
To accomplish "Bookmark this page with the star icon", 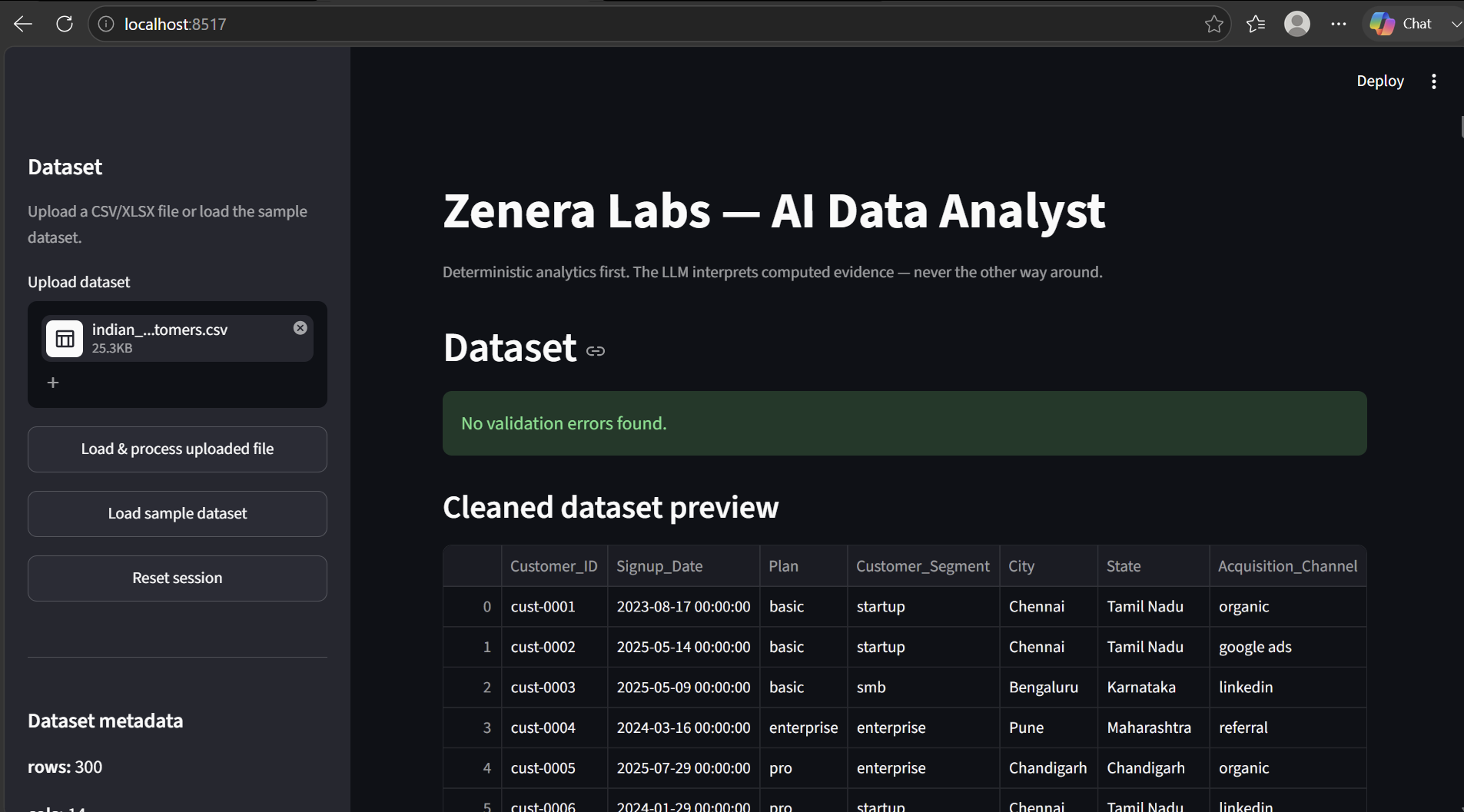I will point(1213,24).
